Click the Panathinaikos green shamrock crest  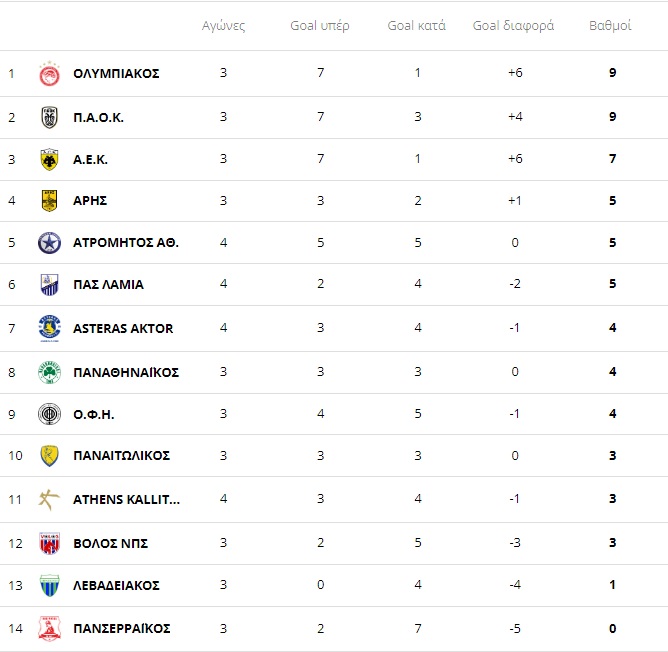(49, 372)
